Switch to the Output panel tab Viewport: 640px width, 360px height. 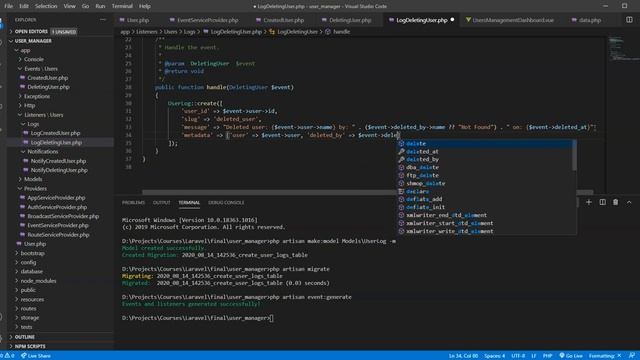coord(161,202)
